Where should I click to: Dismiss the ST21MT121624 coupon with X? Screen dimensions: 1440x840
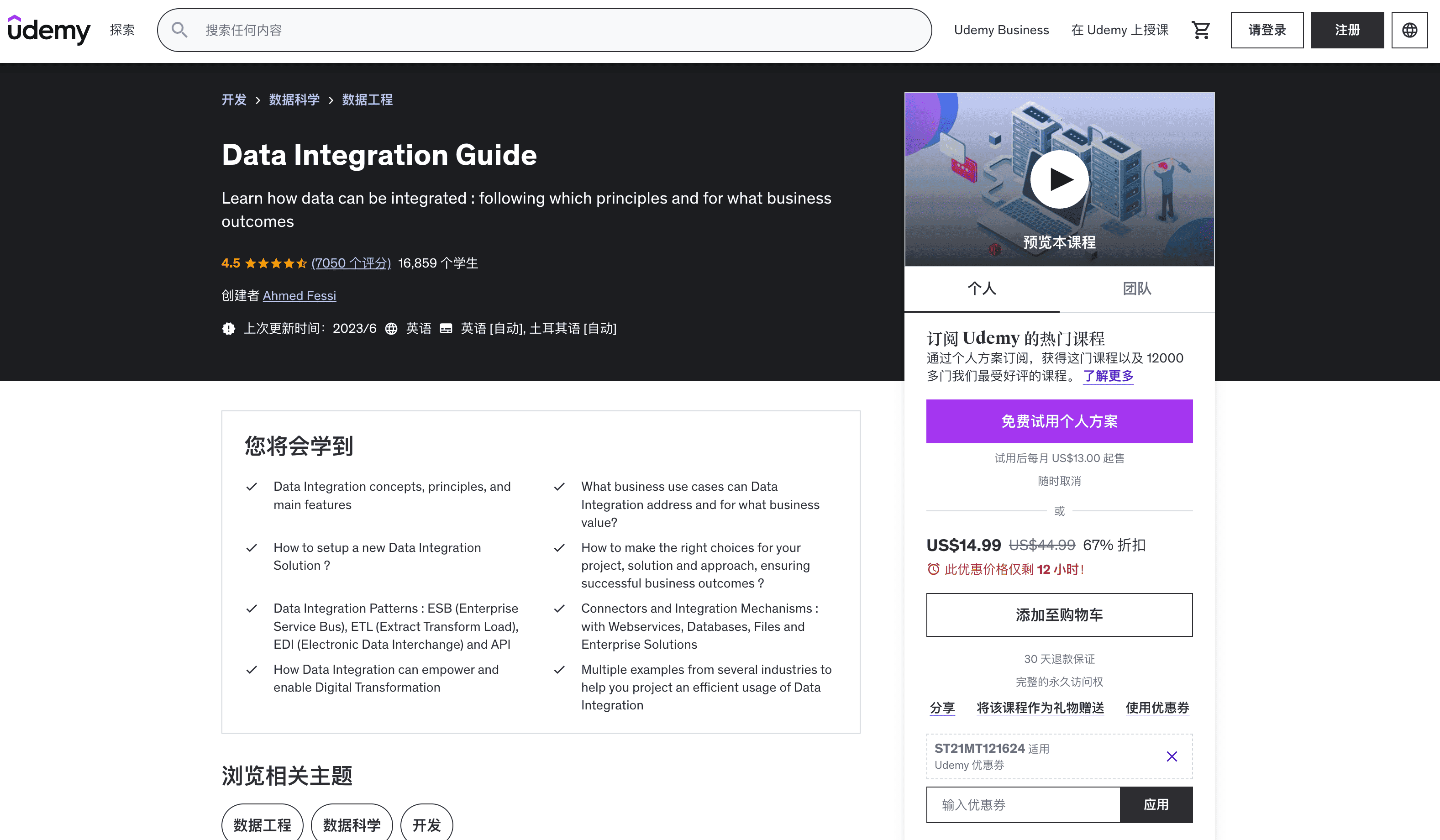(1172, 756)
